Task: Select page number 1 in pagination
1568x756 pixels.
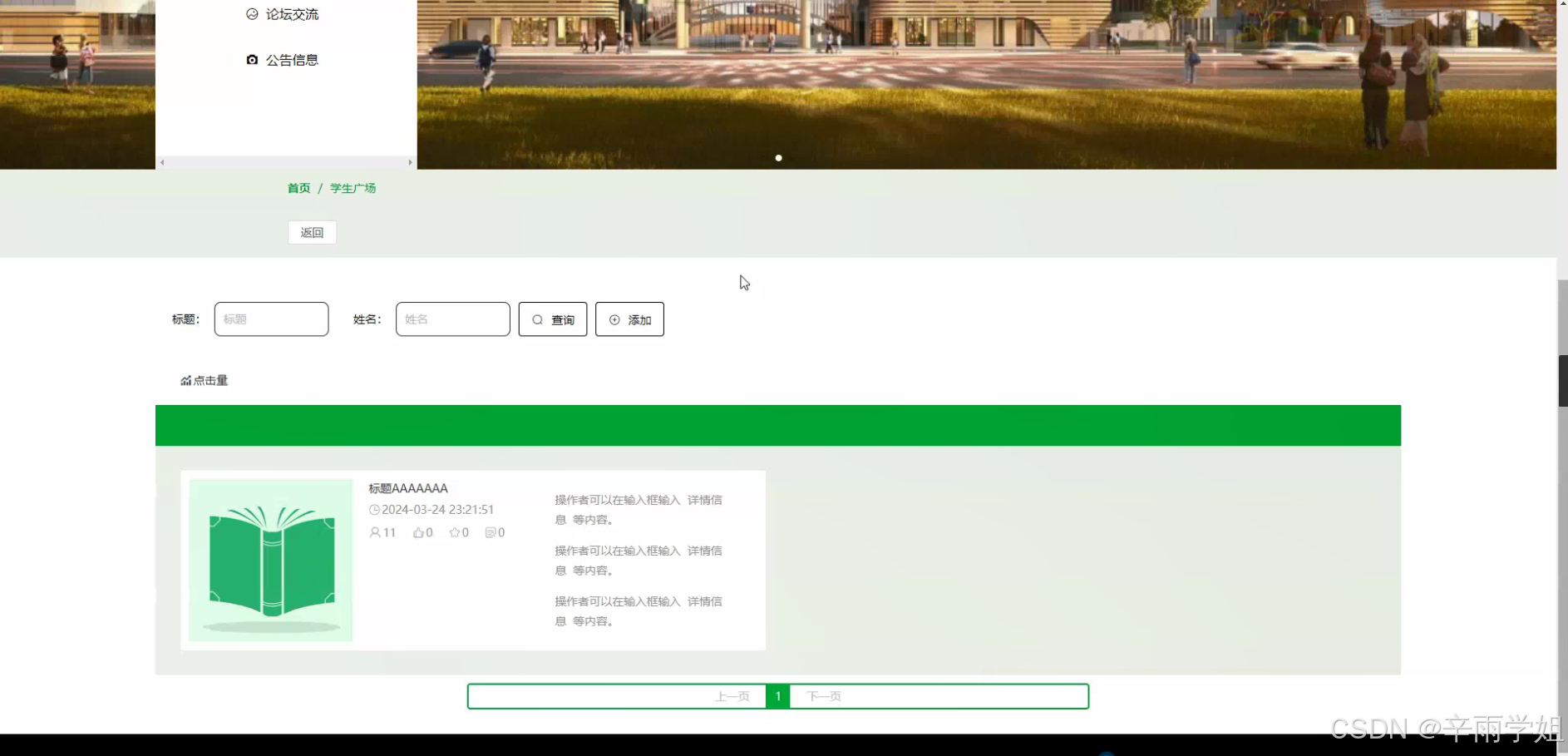Action: (778, 696)
